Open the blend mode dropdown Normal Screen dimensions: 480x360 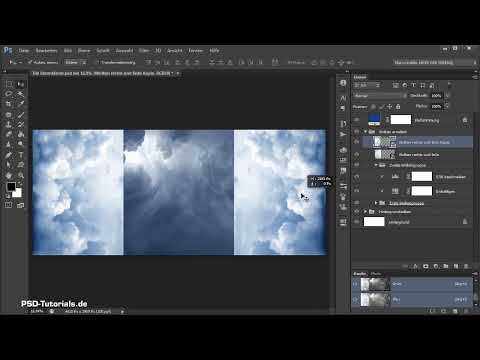380,96
